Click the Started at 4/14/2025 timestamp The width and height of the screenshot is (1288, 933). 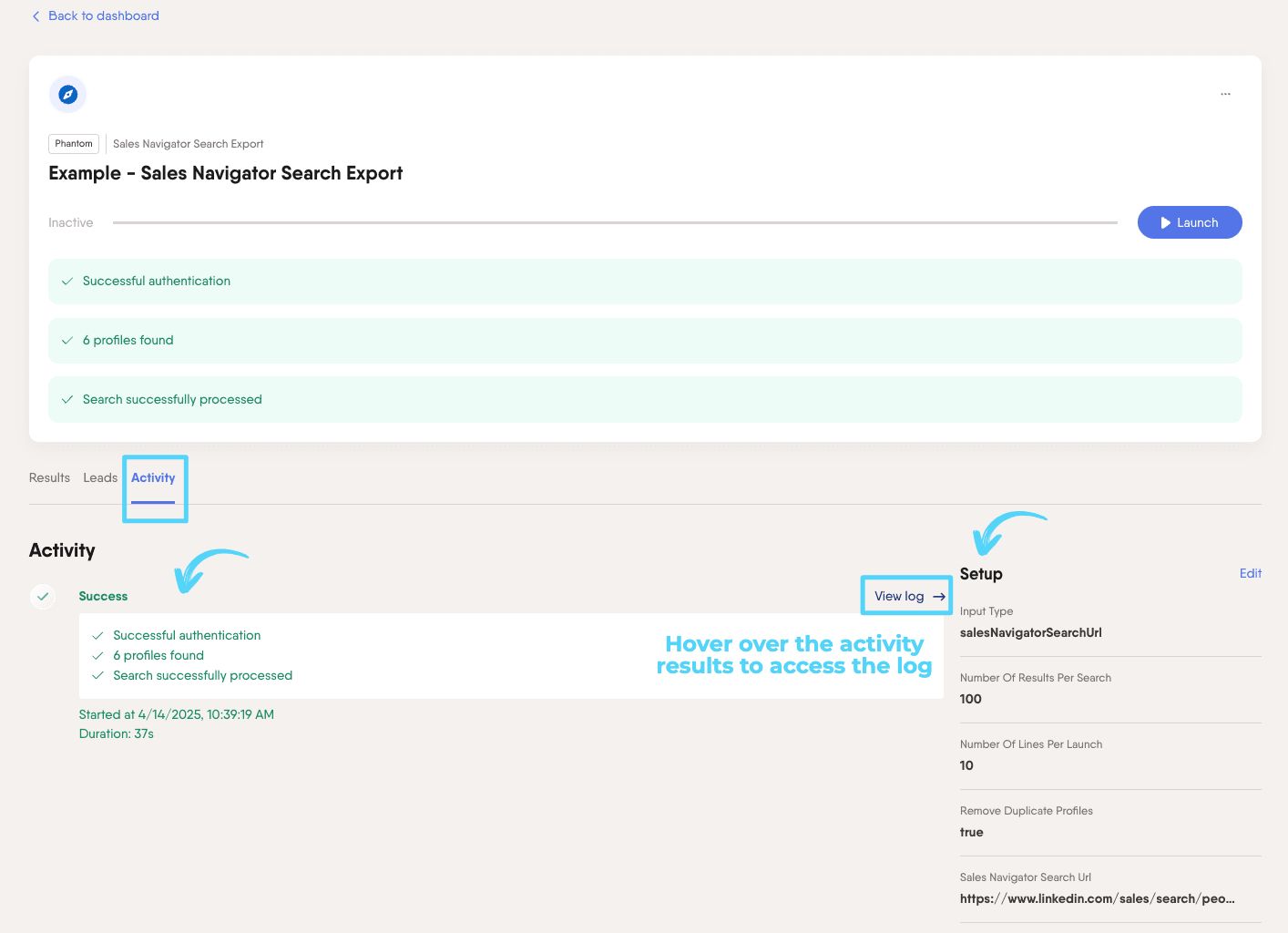pos(176,714)
